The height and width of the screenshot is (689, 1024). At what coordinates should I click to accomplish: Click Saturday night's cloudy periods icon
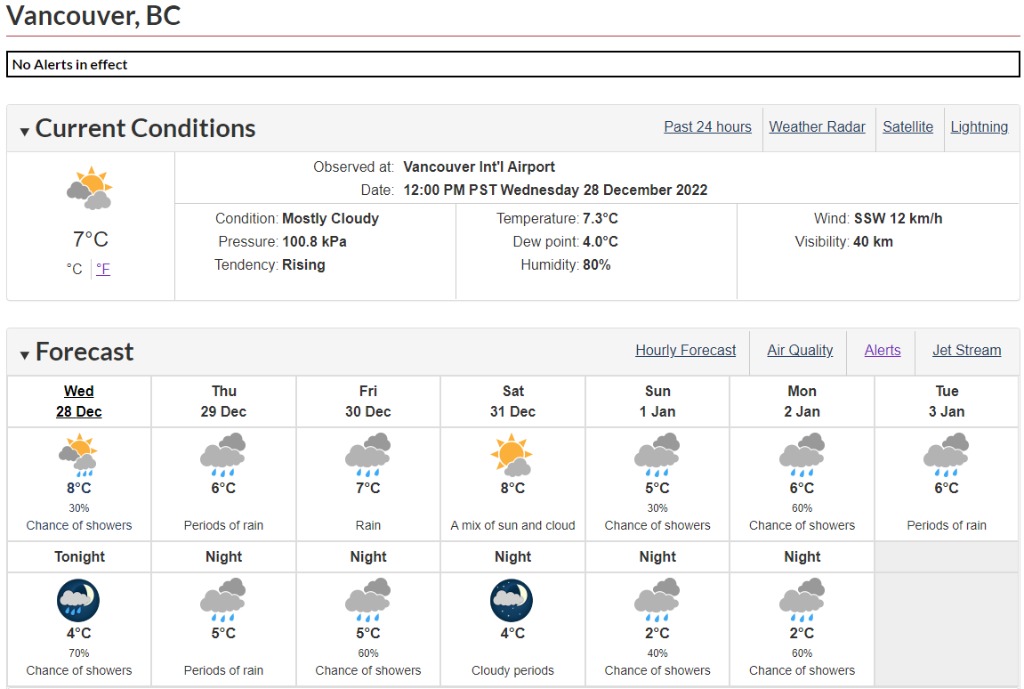click(512, 600)
